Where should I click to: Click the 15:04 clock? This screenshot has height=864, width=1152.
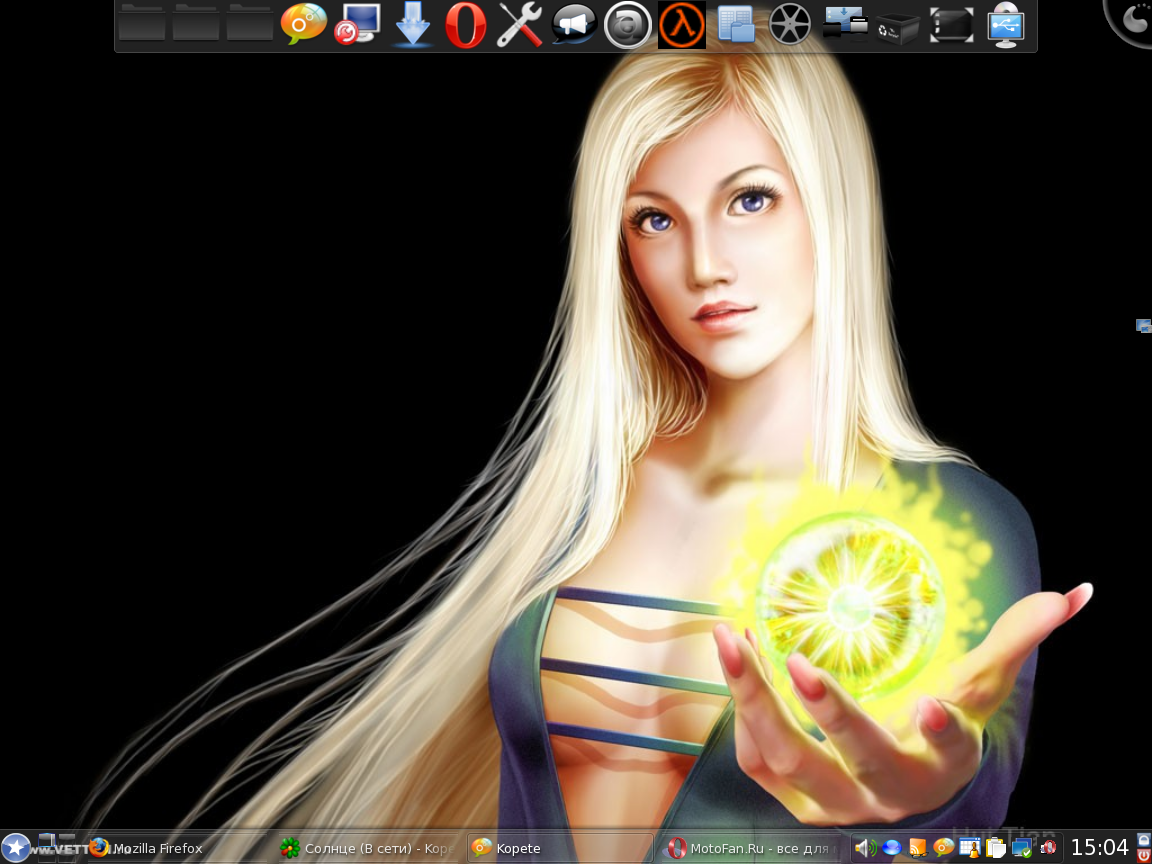click(1100, 848)
